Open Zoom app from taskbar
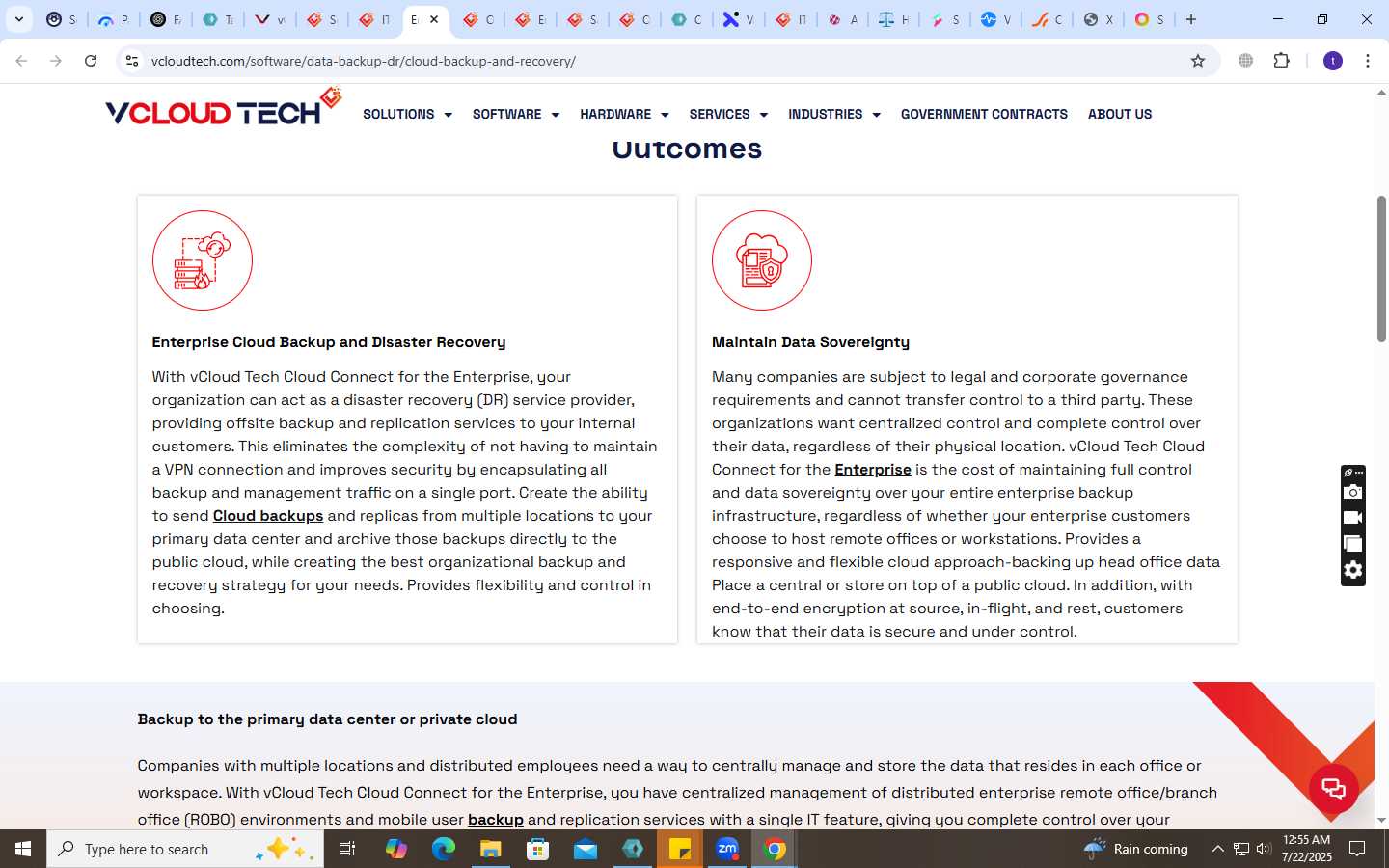Screen dimensions: 1389x868 pyautogui.click(x=727, y=849)
